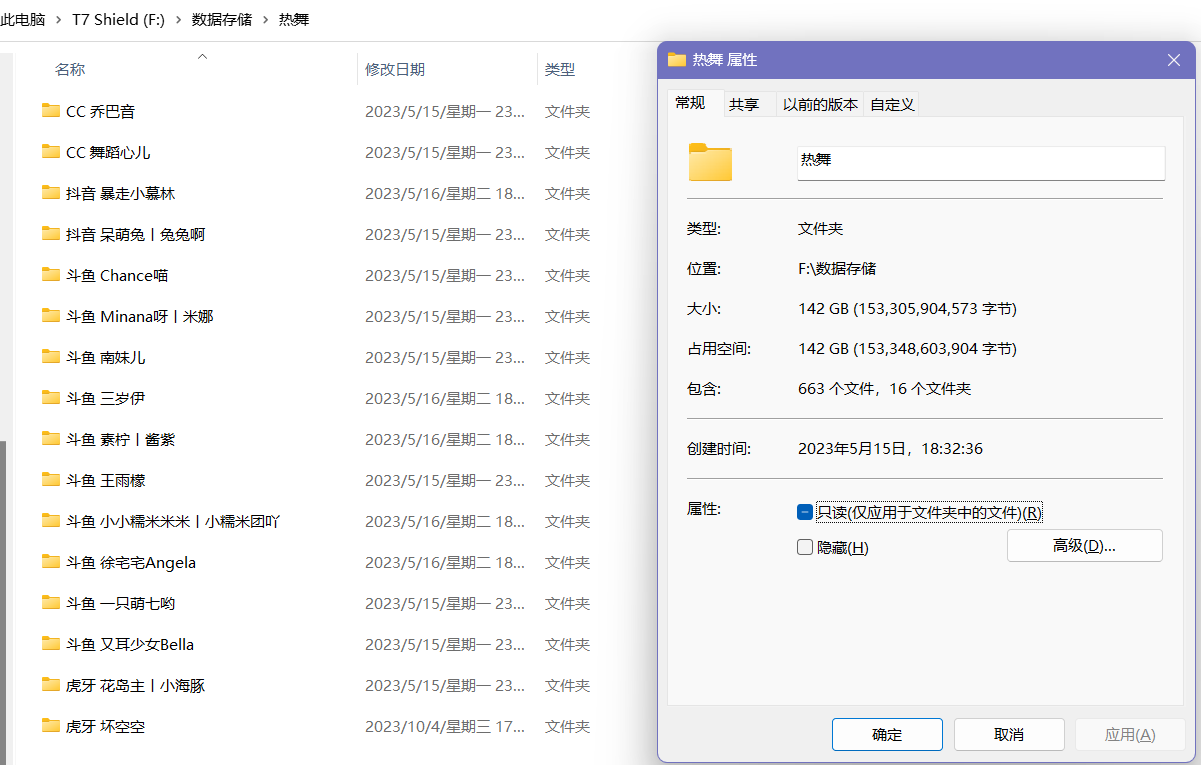Click the 确定 button
1201x765 pixels.
(887, 734)
